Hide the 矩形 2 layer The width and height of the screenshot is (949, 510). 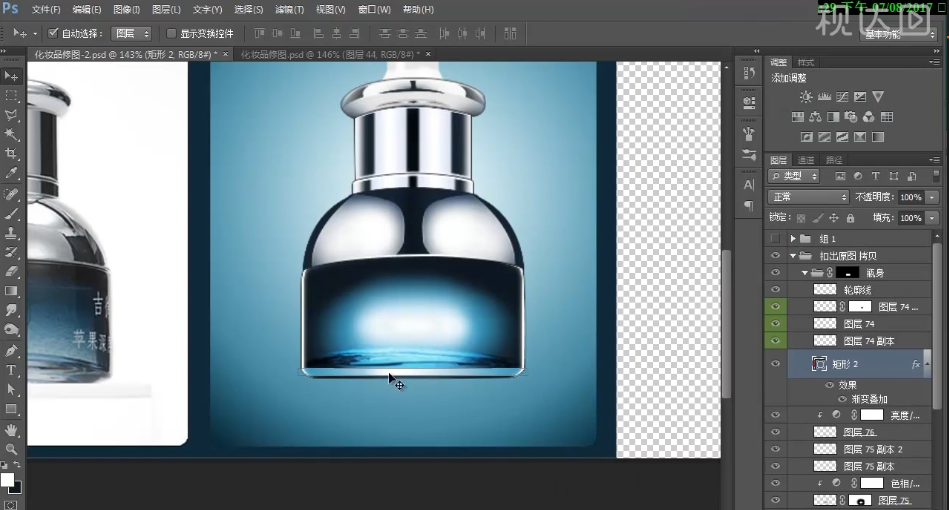[775, 364]
